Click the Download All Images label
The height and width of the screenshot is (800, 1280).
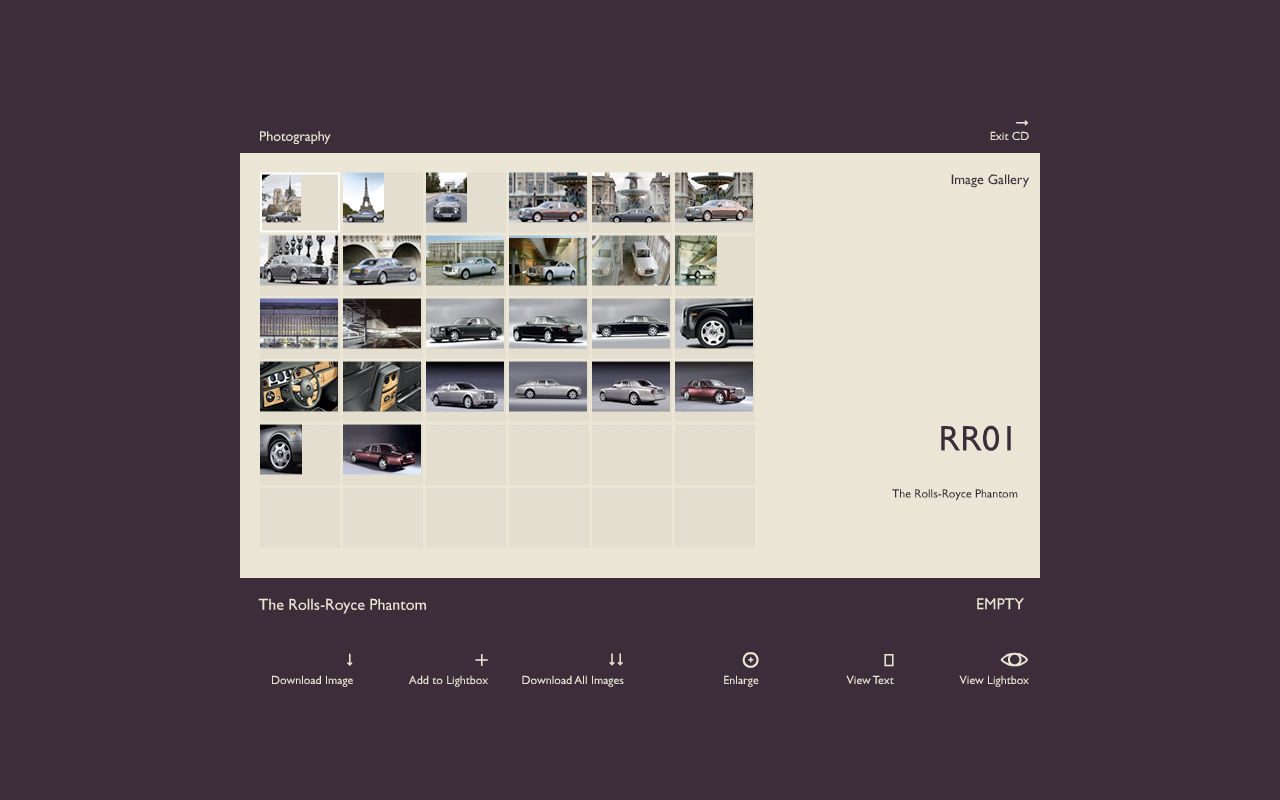click(572, 680)
